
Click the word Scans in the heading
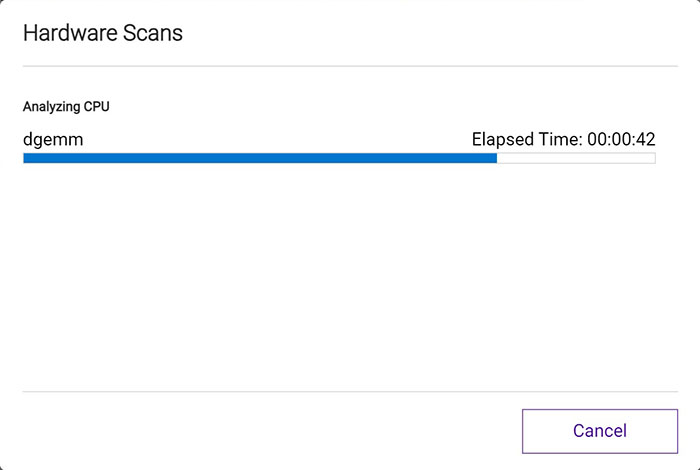[152, 33]
